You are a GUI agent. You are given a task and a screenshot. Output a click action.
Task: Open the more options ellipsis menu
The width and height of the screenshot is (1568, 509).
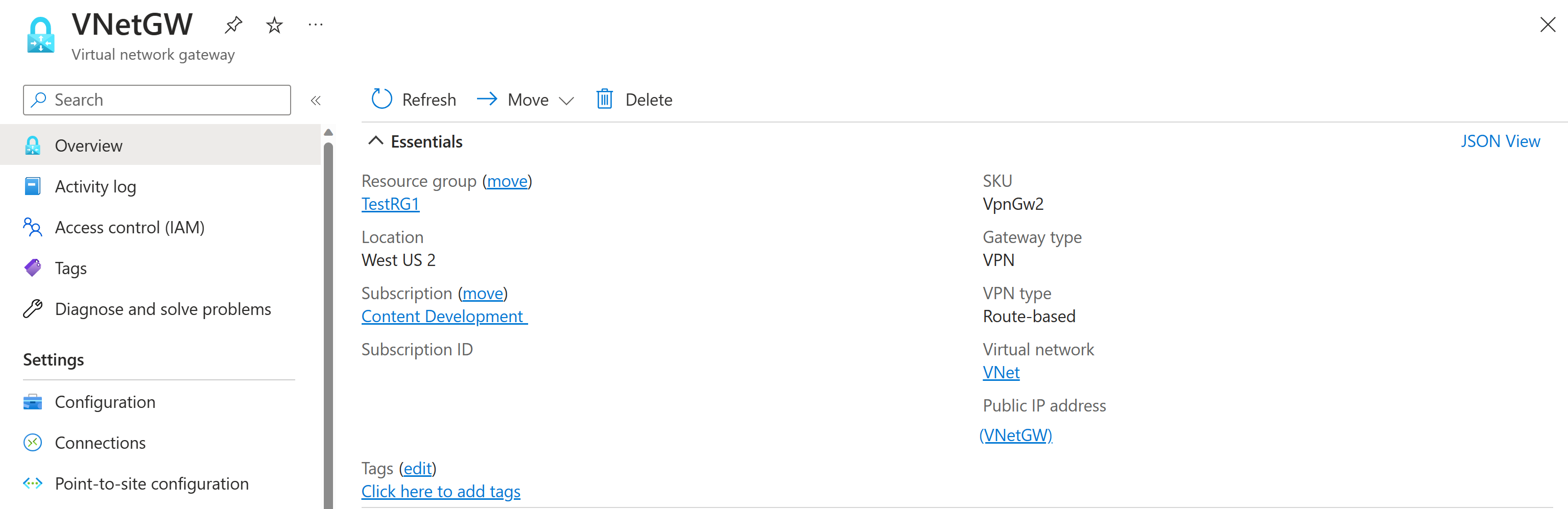click(x=315, y=25)
